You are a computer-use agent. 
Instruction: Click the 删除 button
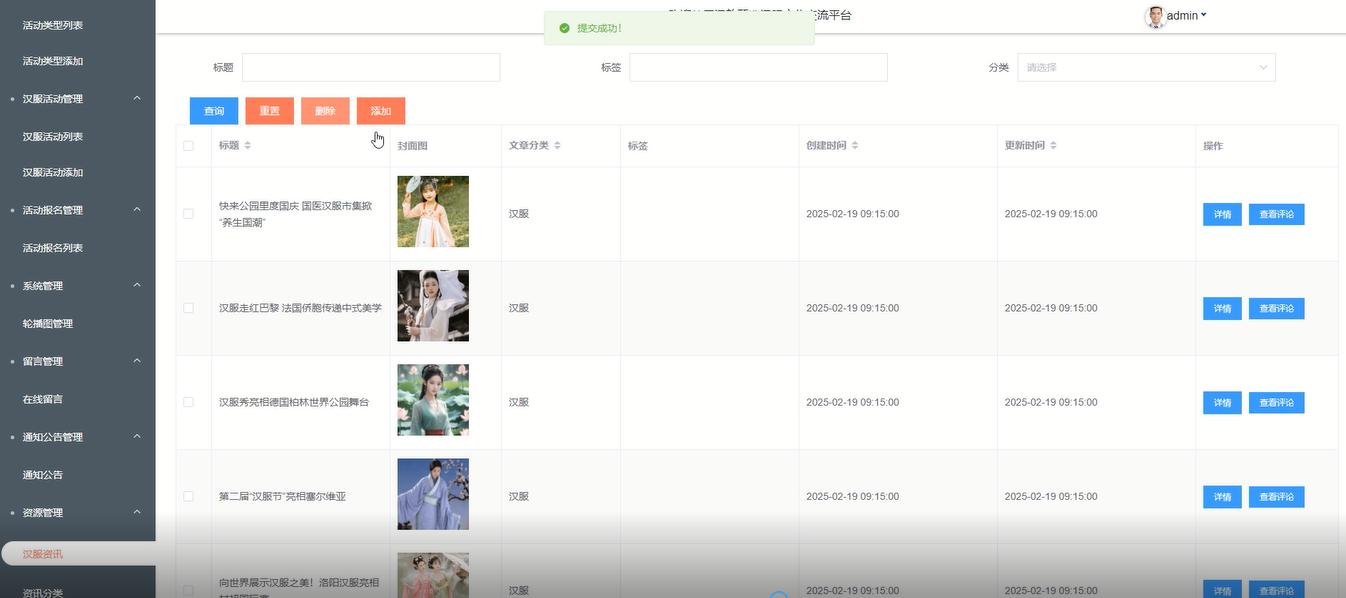[325, 111]
